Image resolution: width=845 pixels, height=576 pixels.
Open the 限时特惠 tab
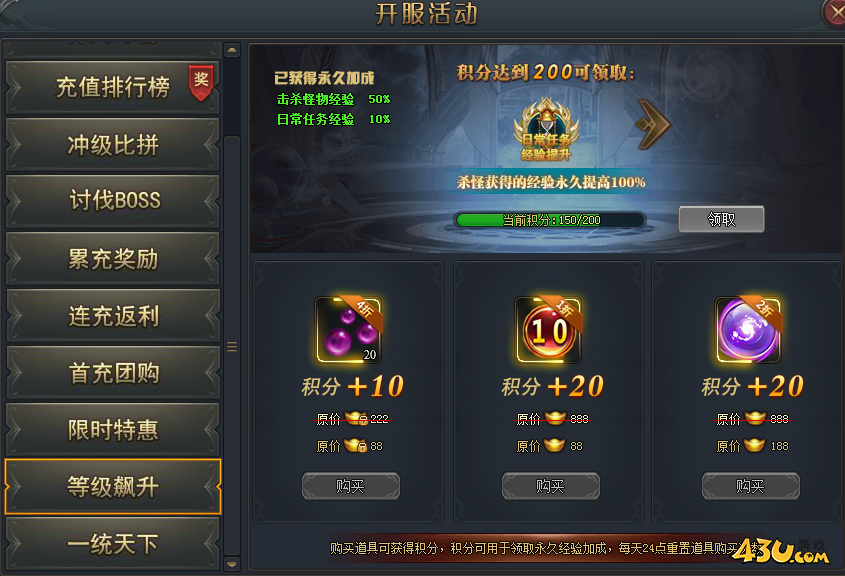[x=113, y=429]
